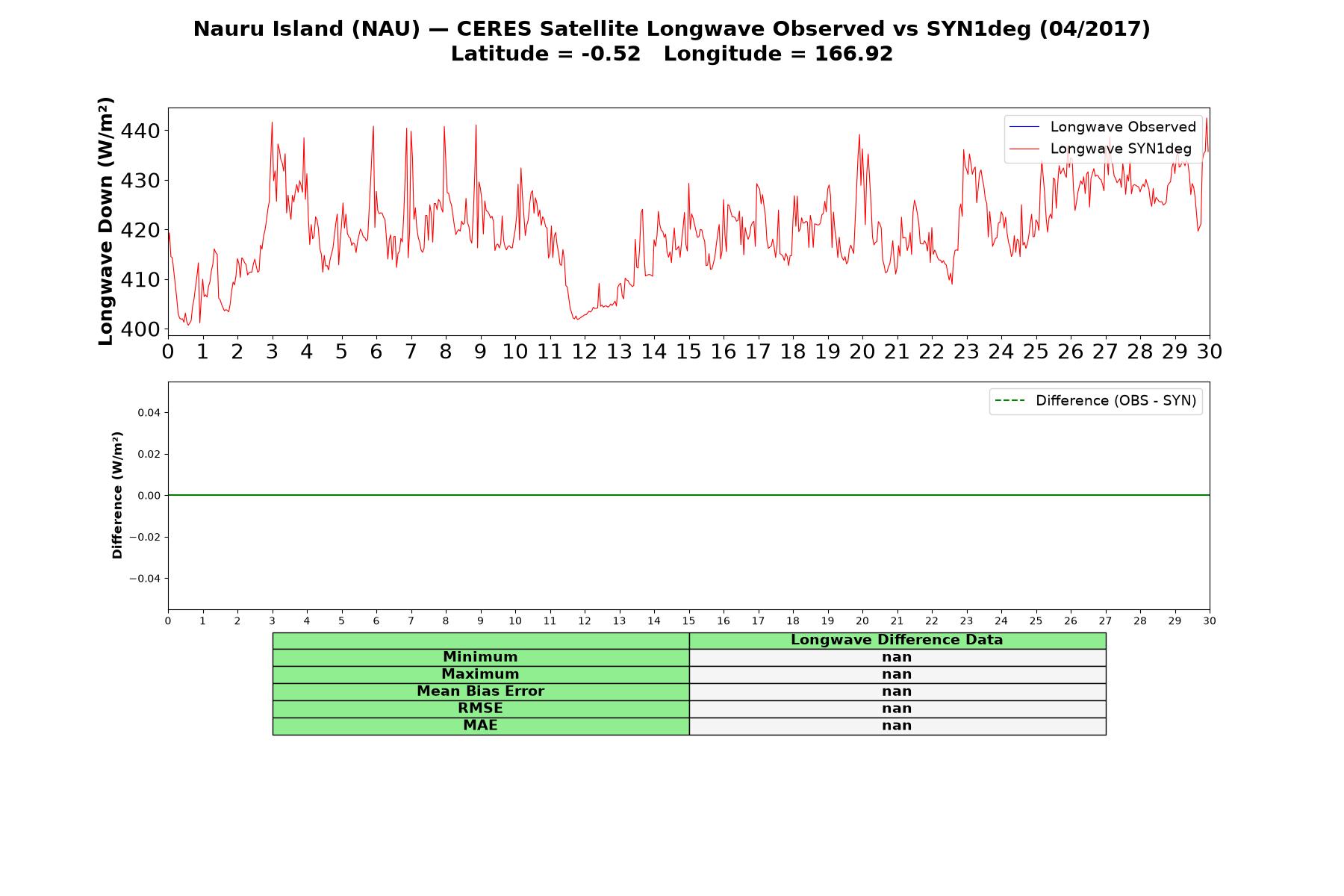Select the Maximum row label in table
1344x896 pixels.
pos(481,674)
